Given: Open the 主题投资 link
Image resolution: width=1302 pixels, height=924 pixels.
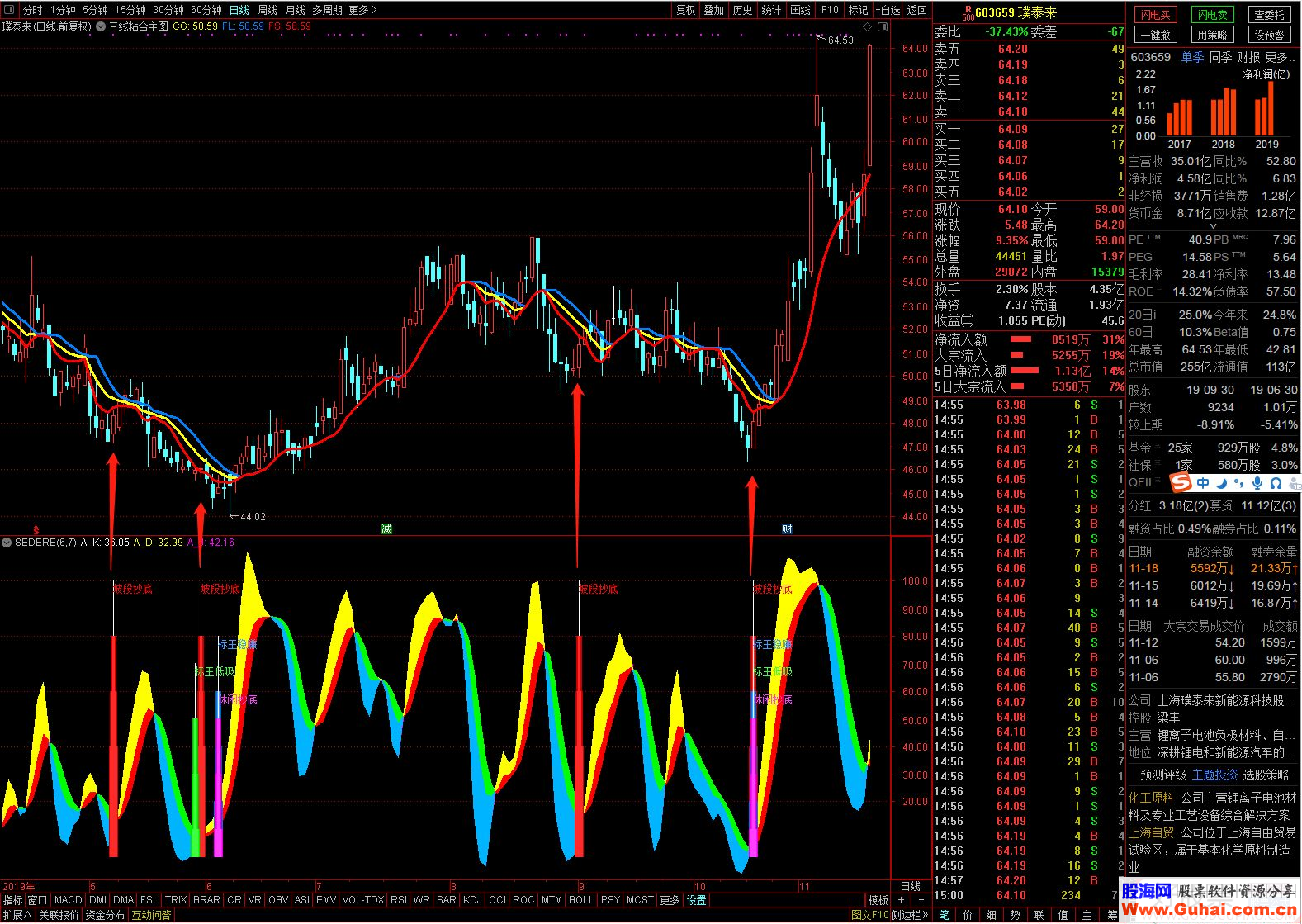Looking at the screenshot, I should 1214,775.
